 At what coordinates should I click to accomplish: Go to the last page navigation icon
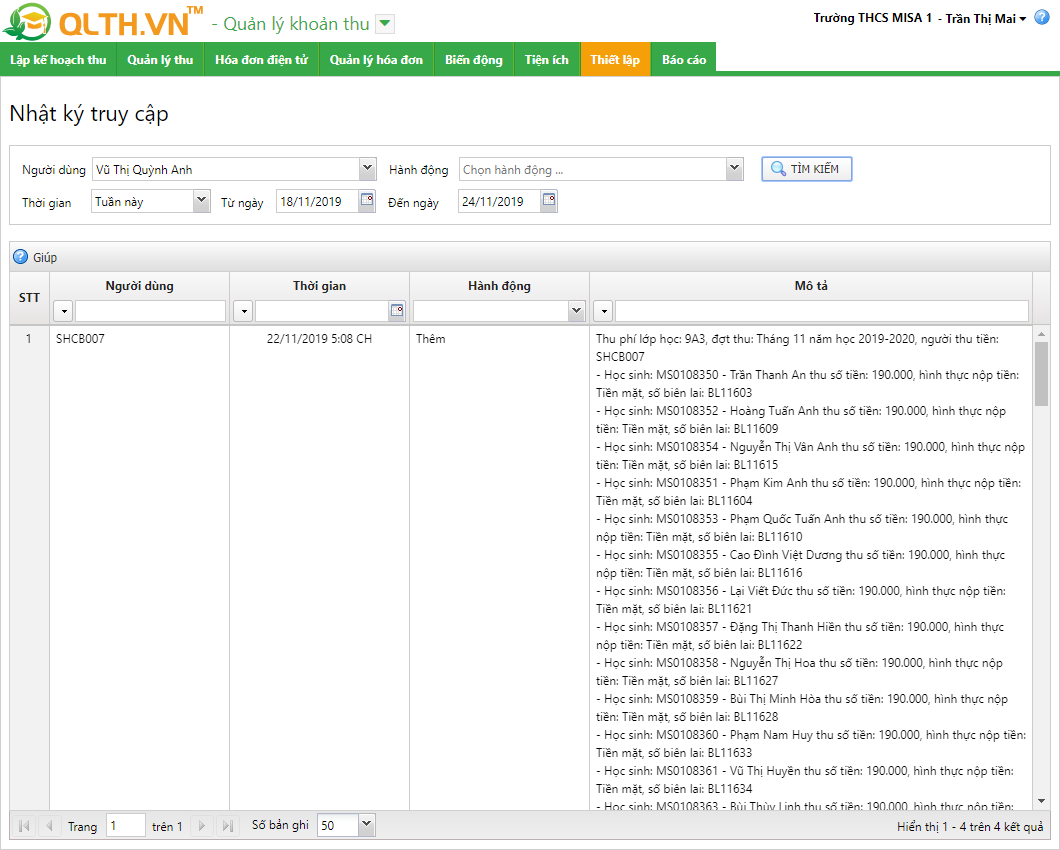(228, 826)
